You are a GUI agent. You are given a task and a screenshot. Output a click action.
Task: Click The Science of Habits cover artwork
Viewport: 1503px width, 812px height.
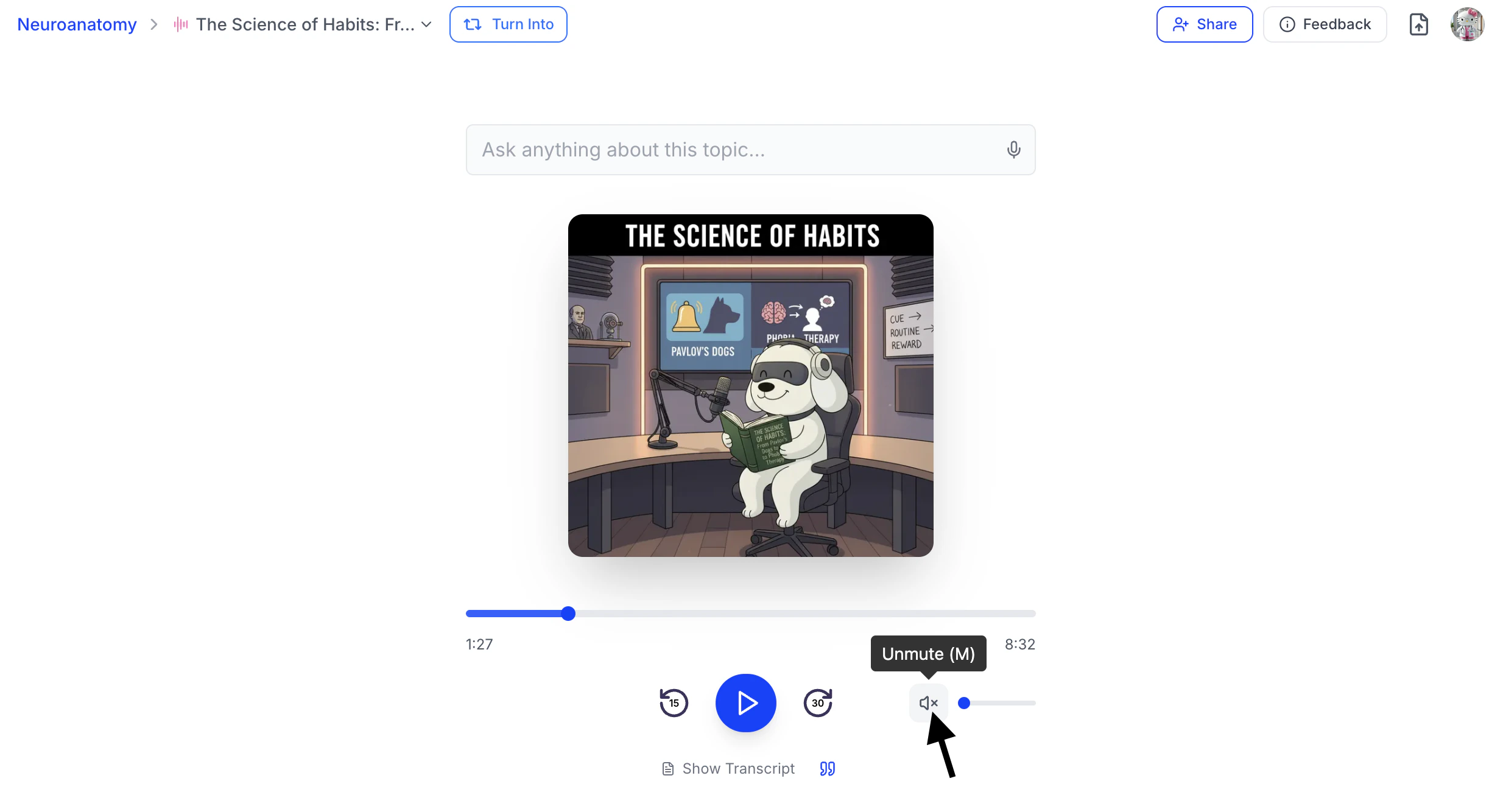pos(750,385)
